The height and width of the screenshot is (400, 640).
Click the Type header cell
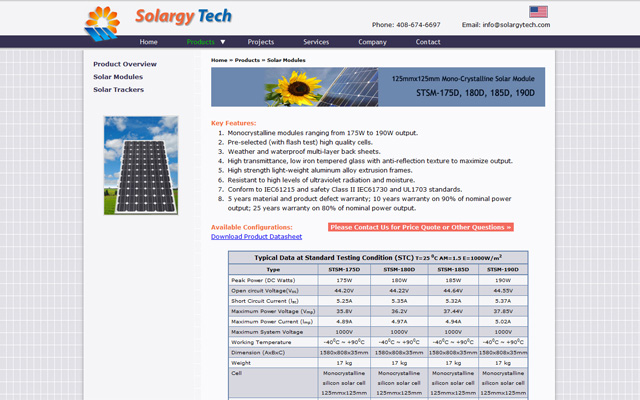click(x=273, y=270)
